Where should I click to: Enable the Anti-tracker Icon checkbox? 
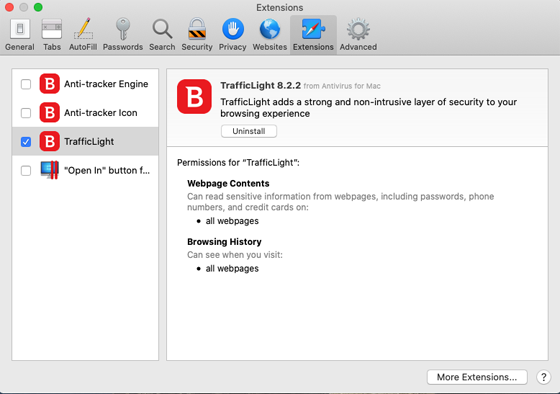(x=26, y=113)
